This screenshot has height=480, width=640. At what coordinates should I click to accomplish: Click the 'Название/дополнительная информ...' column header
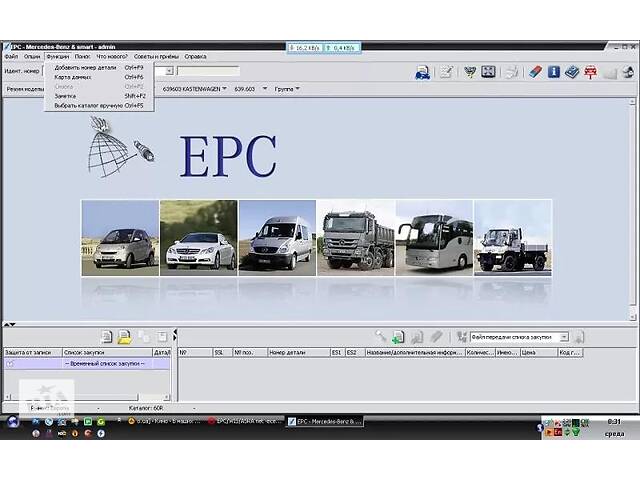(415, 352)
